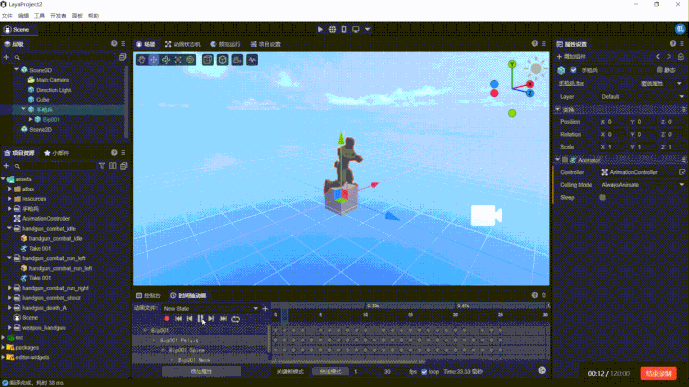Click the globe browser preview icon
The image size is (689, 387).
pos(332,29)
